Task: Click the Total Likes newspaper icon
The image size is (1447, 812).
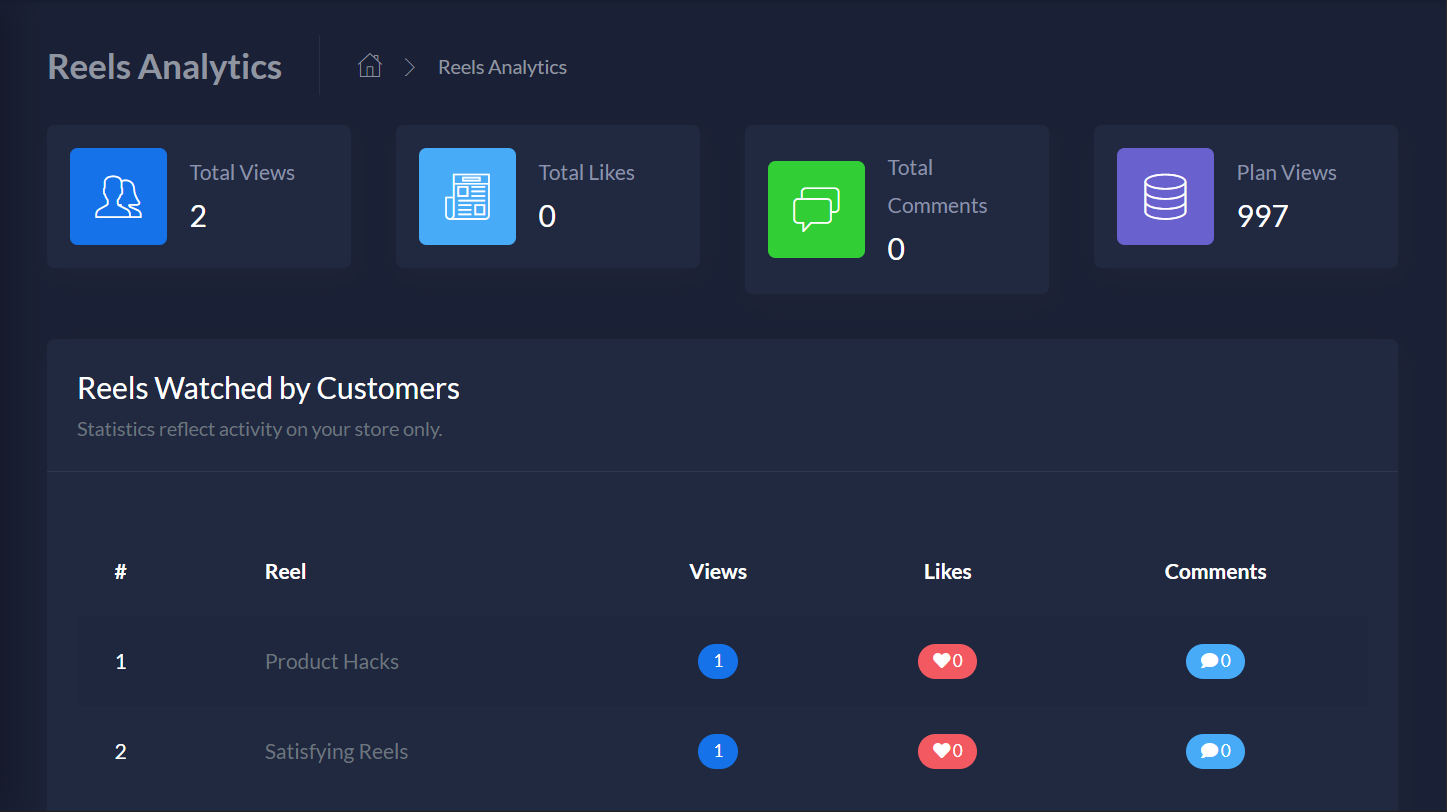Action: (467, 196)
